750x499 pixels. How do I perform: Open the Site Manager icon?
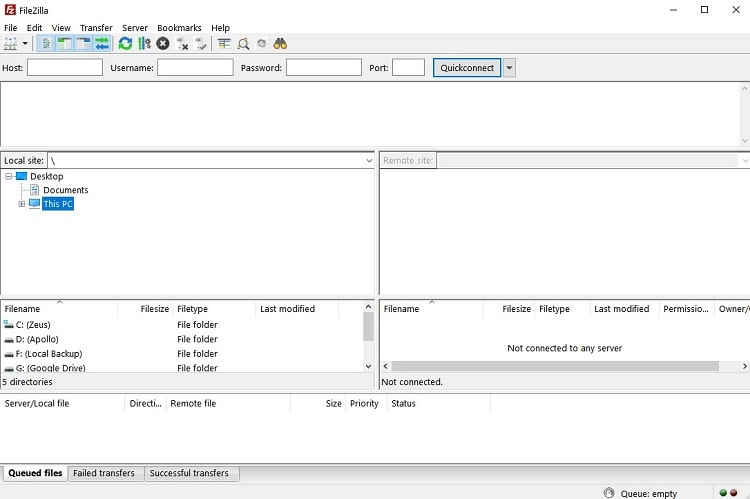click(11, 44)
